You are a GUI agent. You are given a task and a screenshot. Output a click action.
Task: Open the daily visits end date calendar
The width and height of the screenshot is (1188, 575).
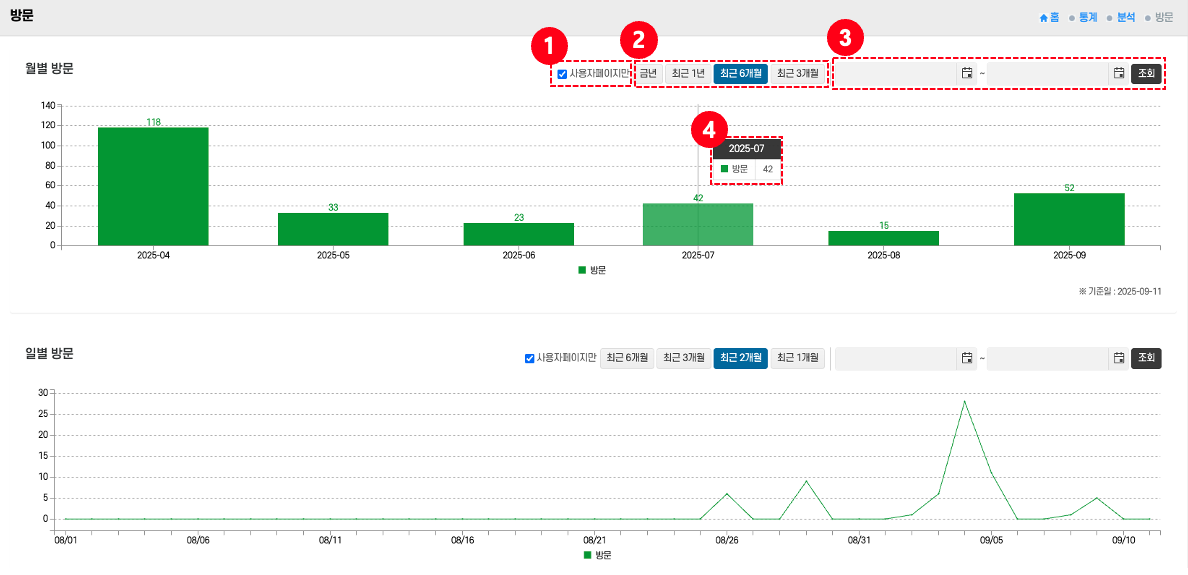tap(1119, 358)
